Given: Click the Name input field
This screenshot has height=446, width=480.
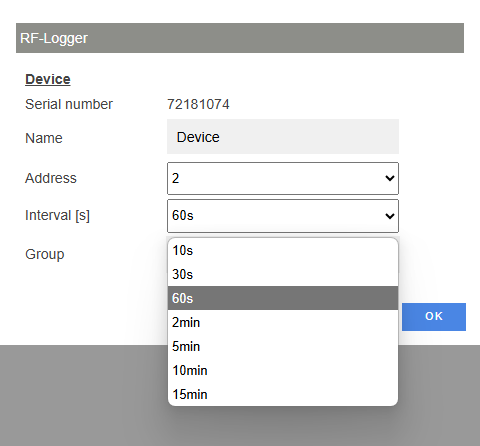Looking at the screenshot, I should tap(283, 137).
